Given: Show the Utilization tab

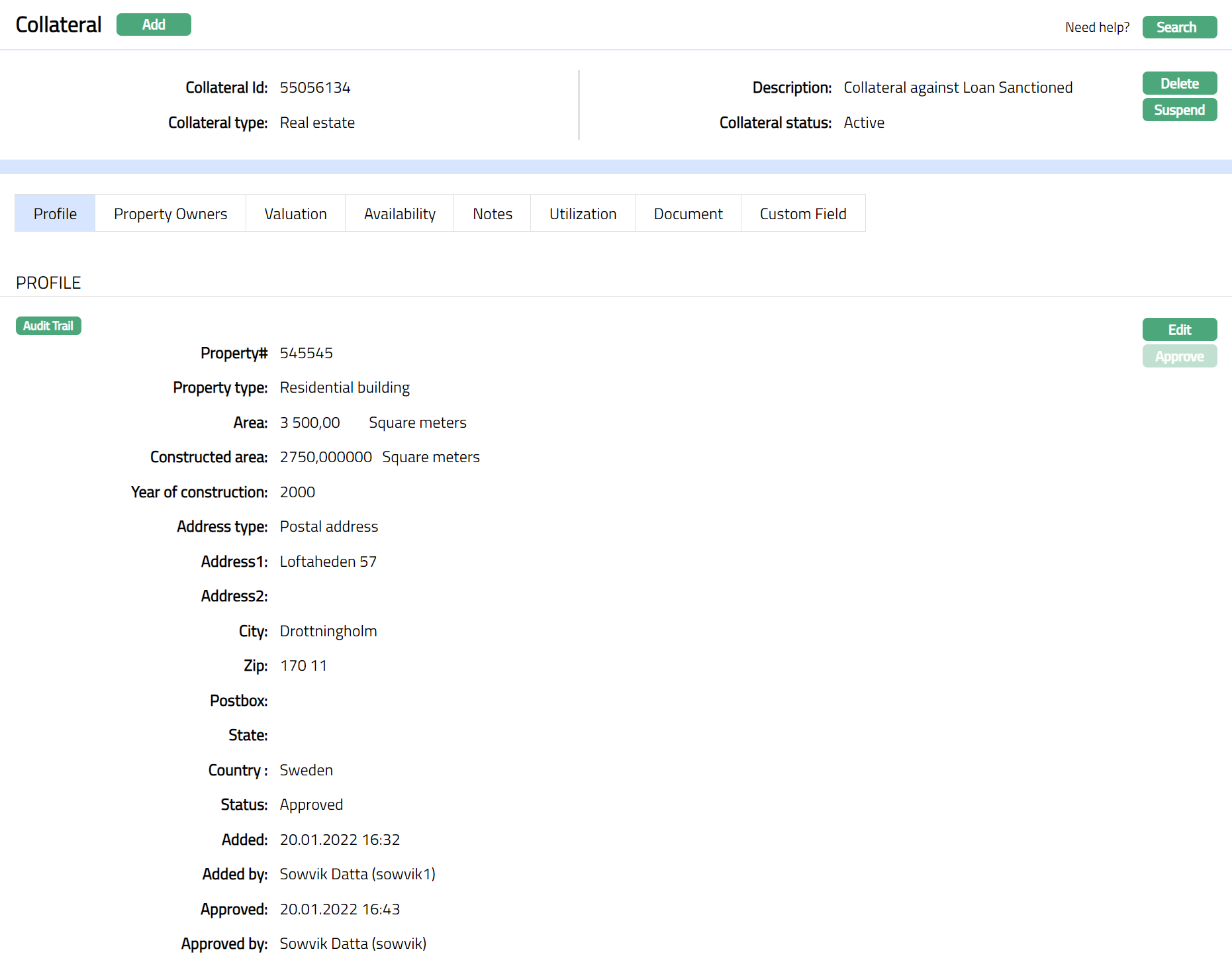Looking at the screenshot, I should (583, 214).
